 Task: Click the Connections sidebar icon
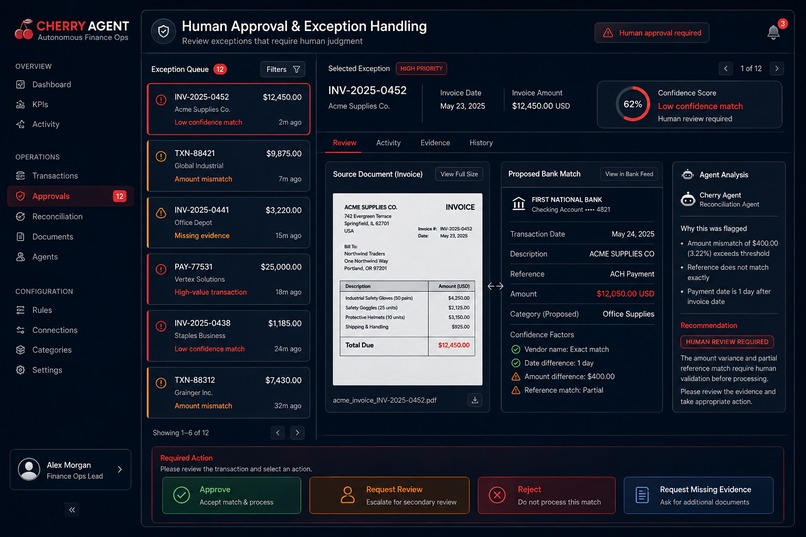pos(21,330)
